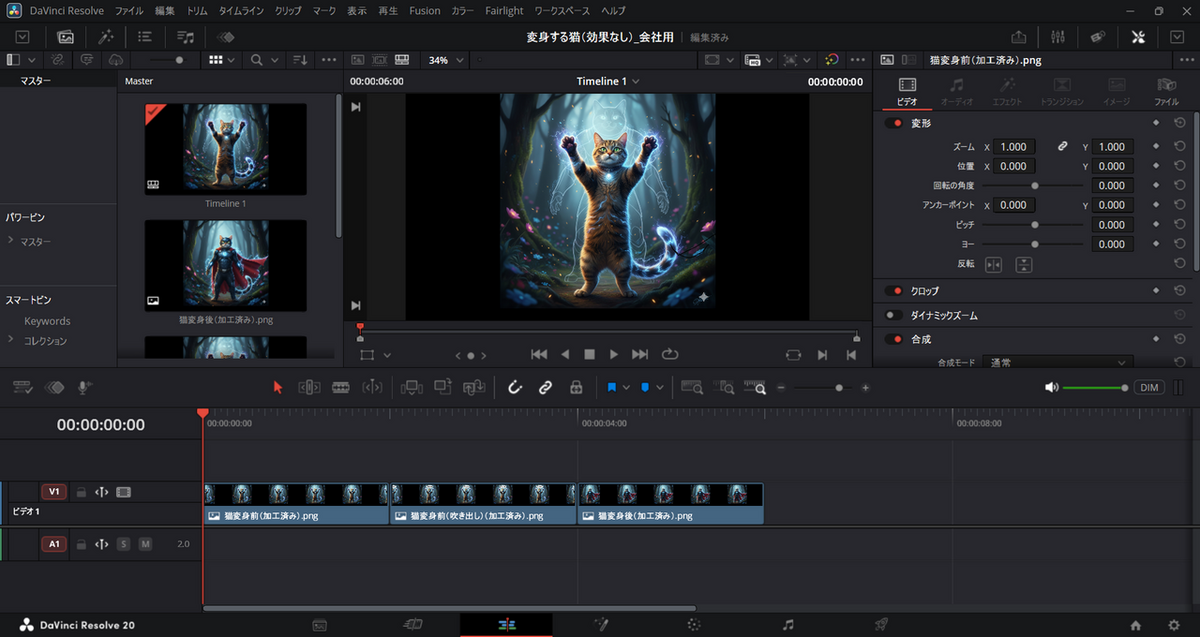This screenshot has height=637, width=1200.
Task: Expand the マスター bin under パワービン
Action: [10, 241]
